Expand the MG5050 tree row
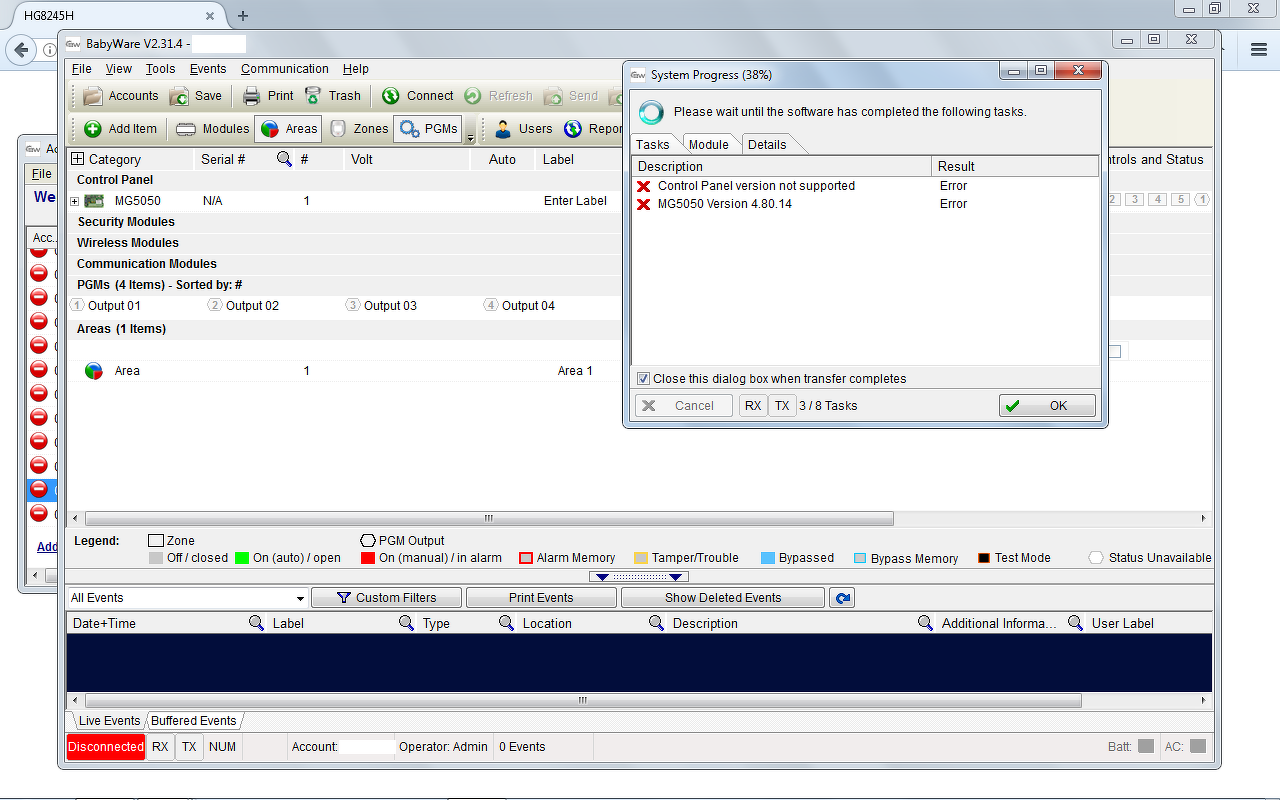This screenshot has height=800, width=1280. coord(74,201)
